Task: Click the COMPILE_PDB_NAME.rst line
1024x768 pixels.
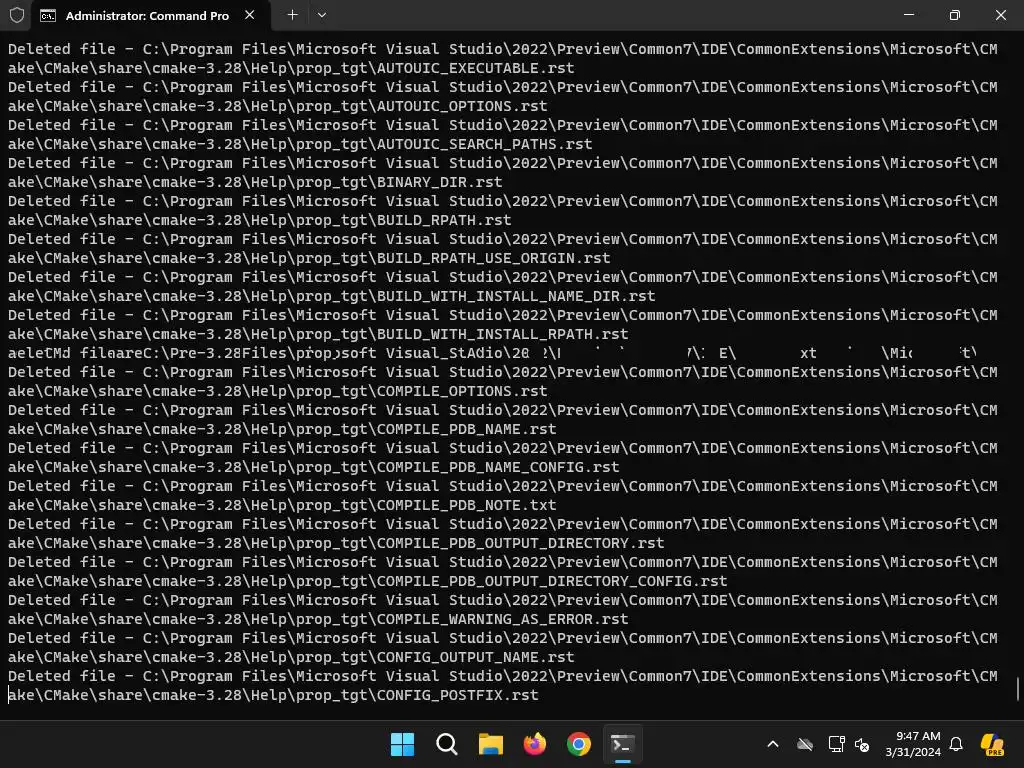Action: tap(282, 429)
